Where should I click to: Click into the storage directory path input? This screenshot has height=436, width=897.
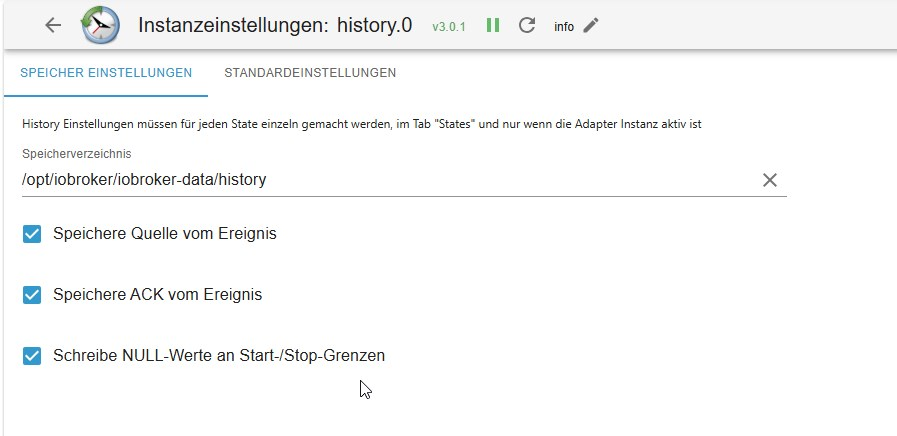pos(380,180)
